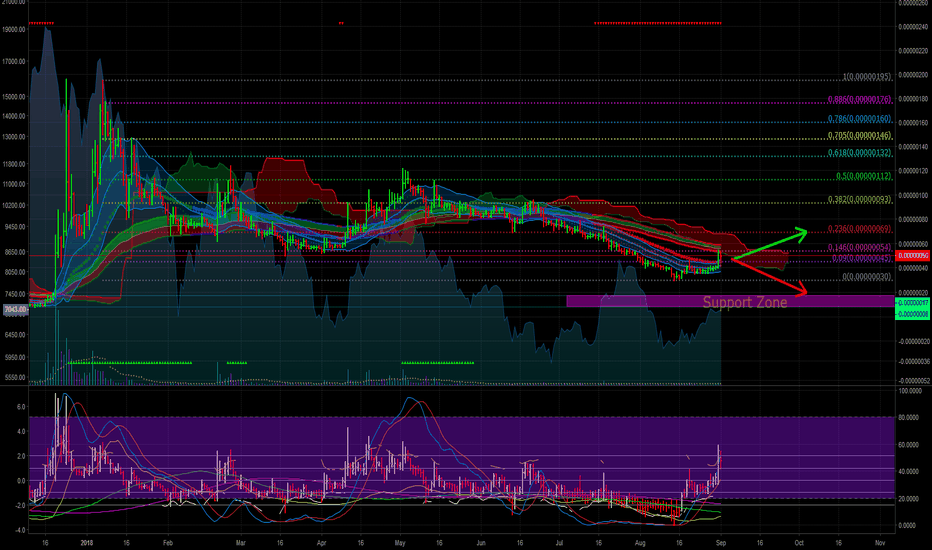The width and height of the screenshot is (932, 550).
Task: Click 14000.00 on the left price axis
Action: pos(14,116)
